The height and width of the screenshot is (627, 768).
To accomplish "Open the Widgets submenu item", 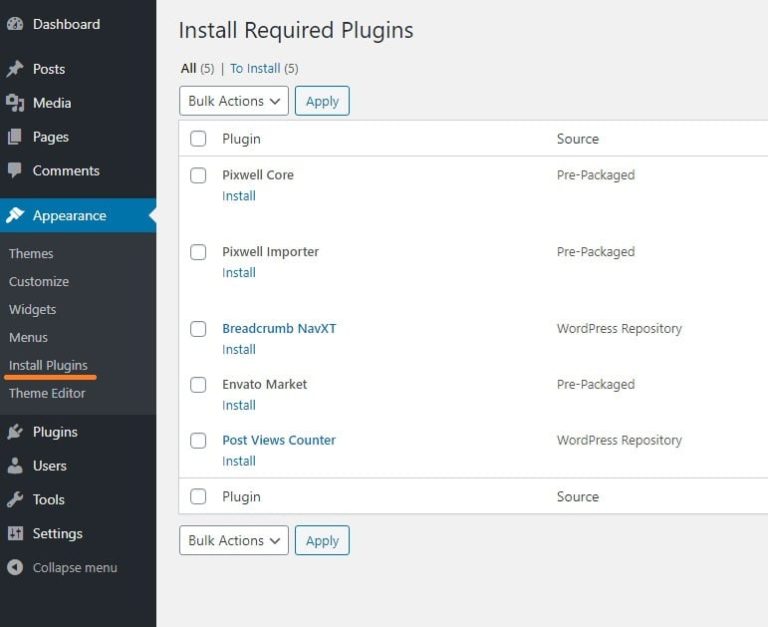I will (32, 309).
